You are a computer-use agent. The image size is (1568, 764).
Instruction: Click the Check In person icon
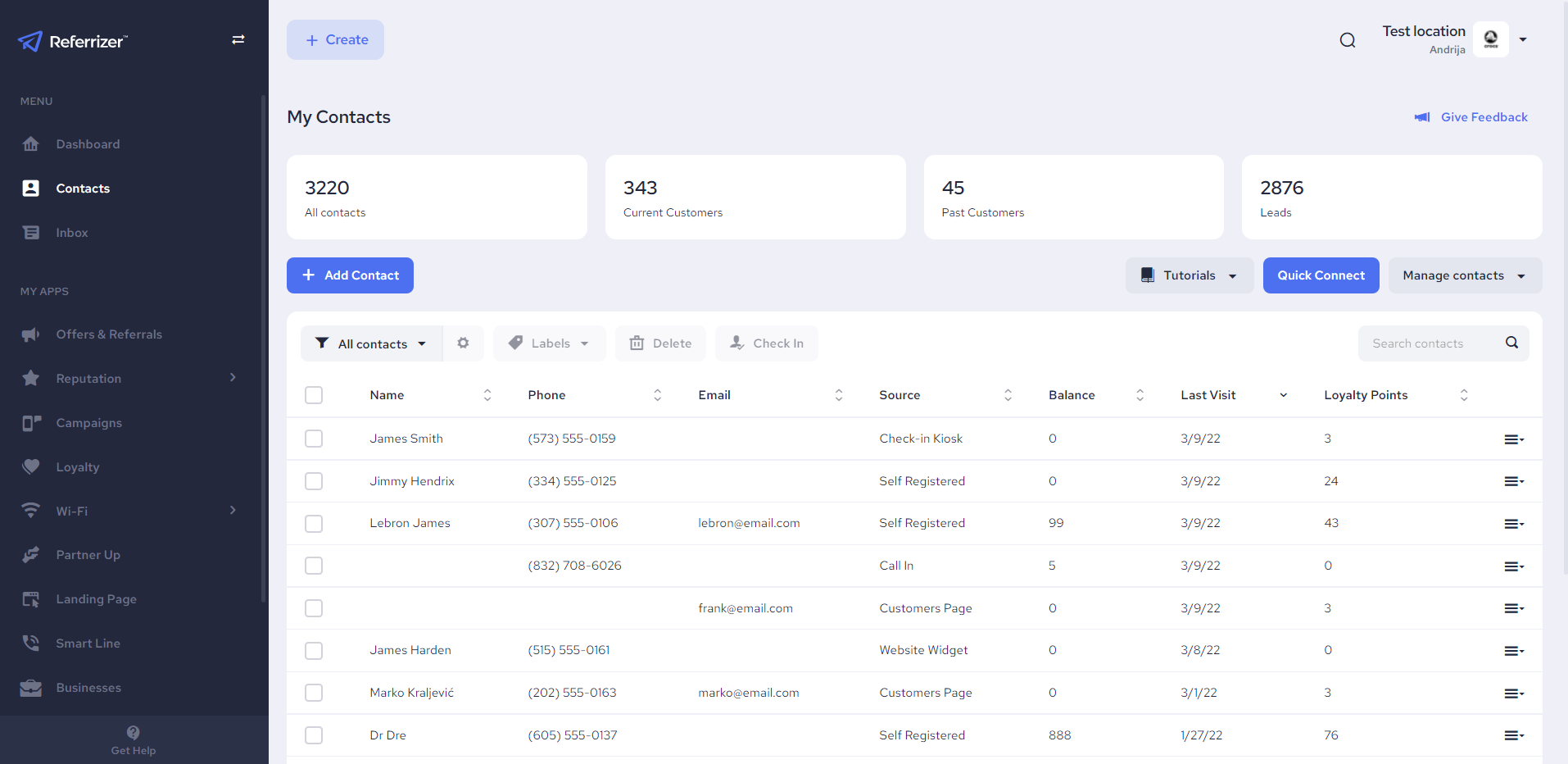(736, 343)
